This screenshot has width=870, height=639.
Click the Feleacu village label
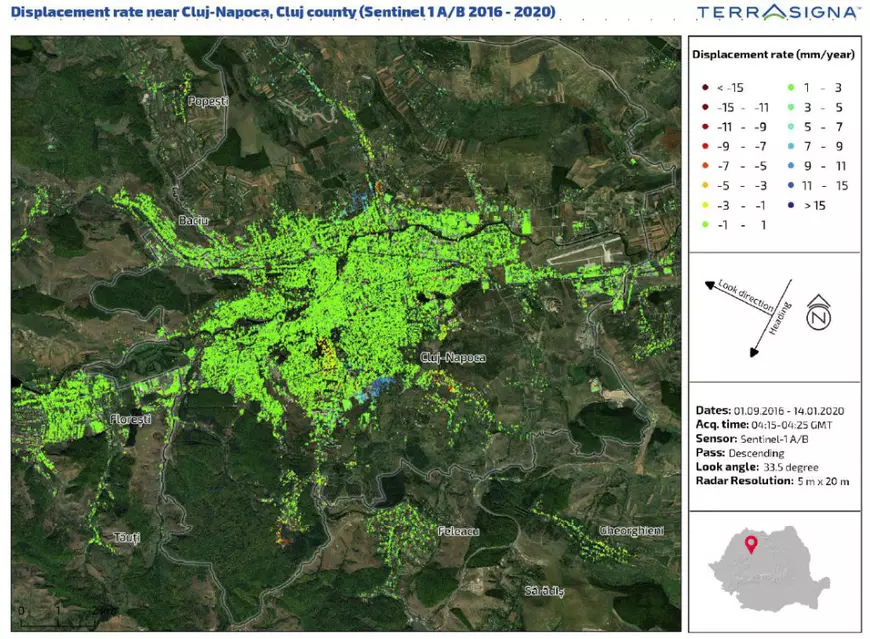pyautogui.click(x=461, y=530)
